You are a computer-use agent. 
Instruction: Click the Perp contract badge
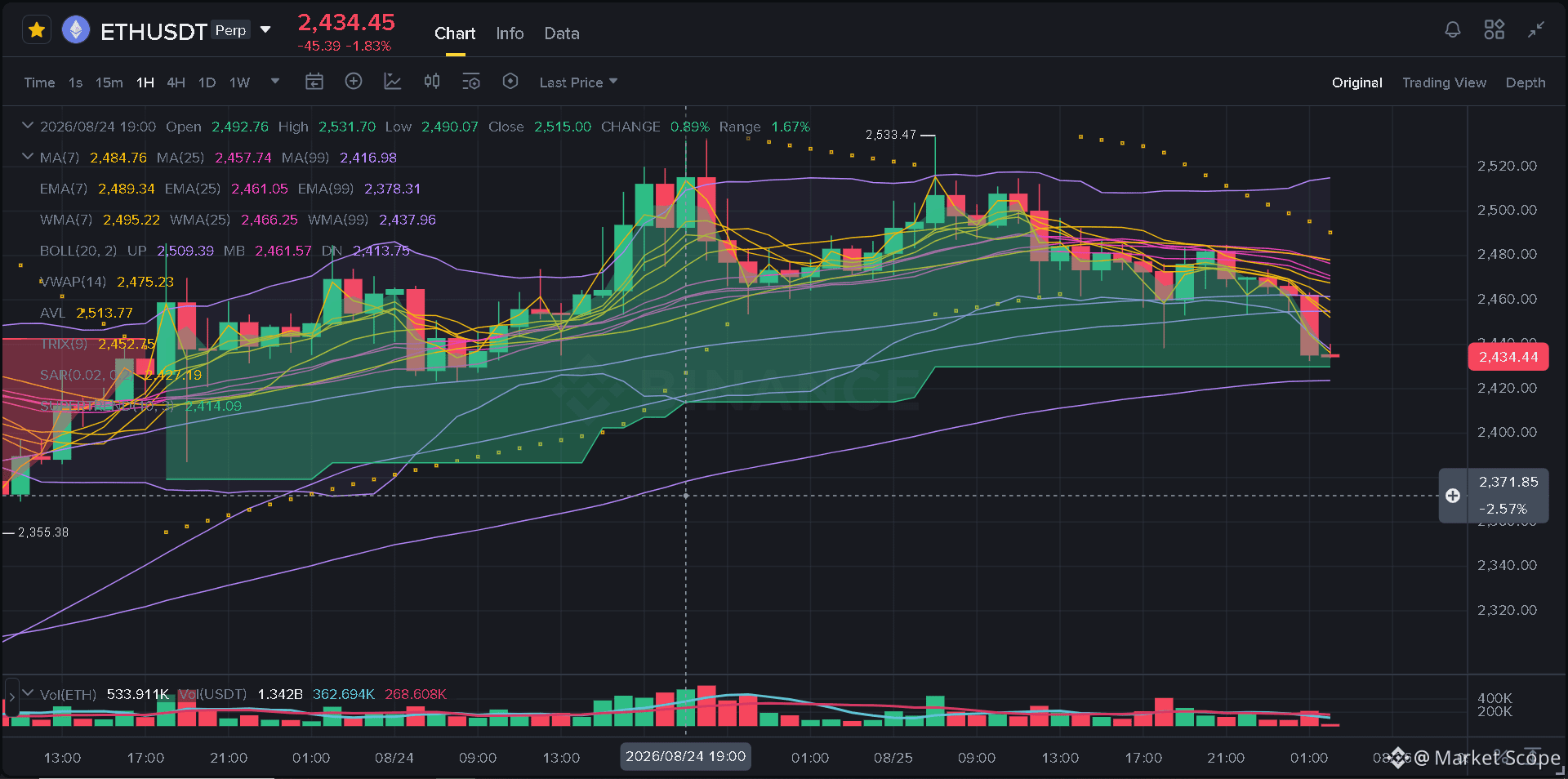click(x=230, y=30)
